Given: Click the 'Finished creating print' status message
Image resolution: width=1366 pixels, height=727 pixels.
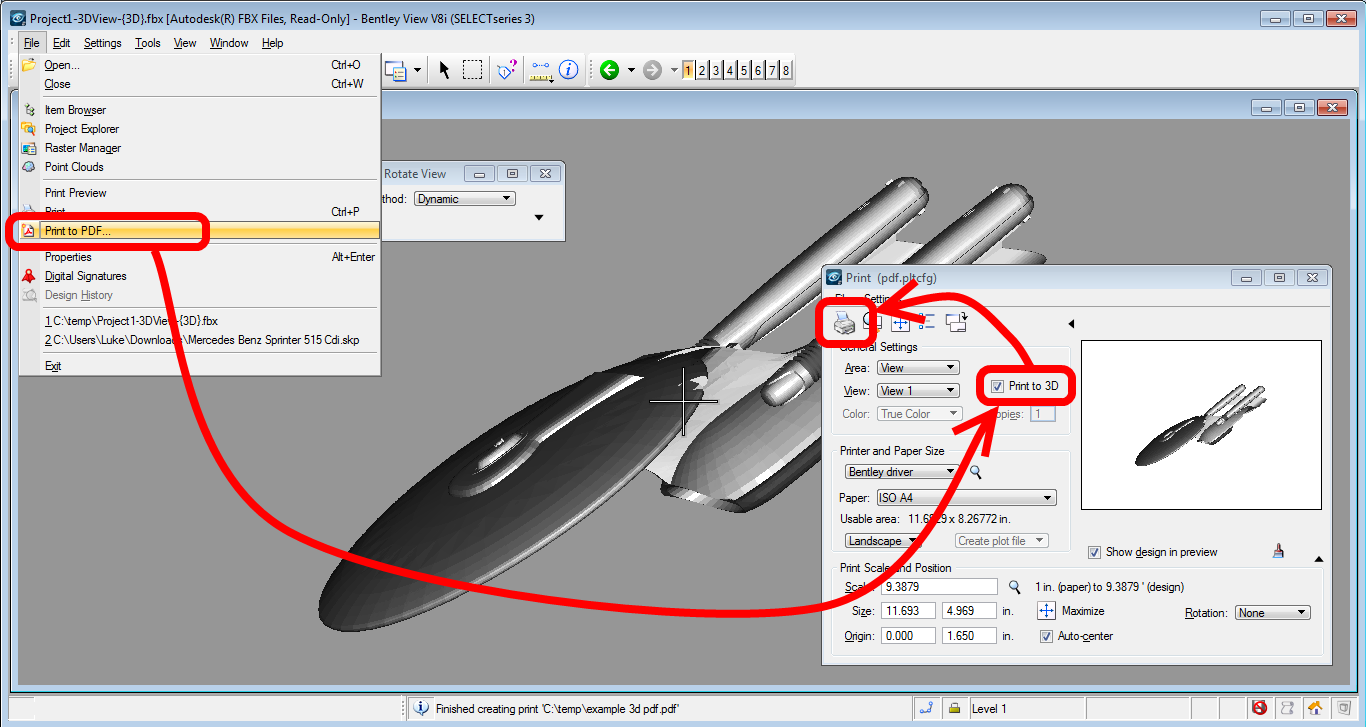Looking at the screenshot, I should 558,709.
